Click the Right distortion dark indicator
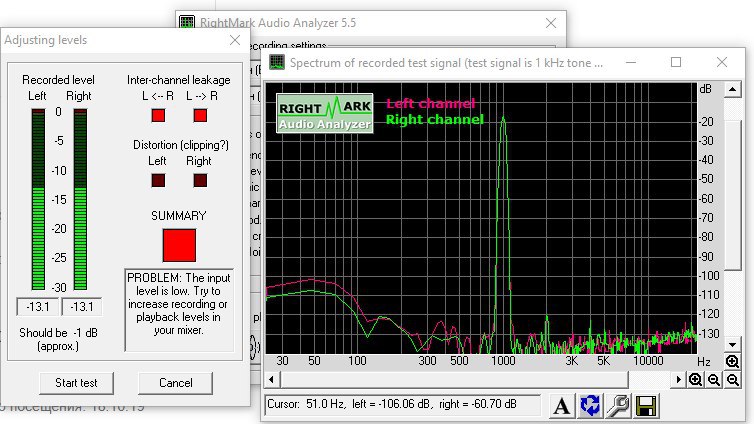This screenshot has height=424, width=754. [200, 180]
